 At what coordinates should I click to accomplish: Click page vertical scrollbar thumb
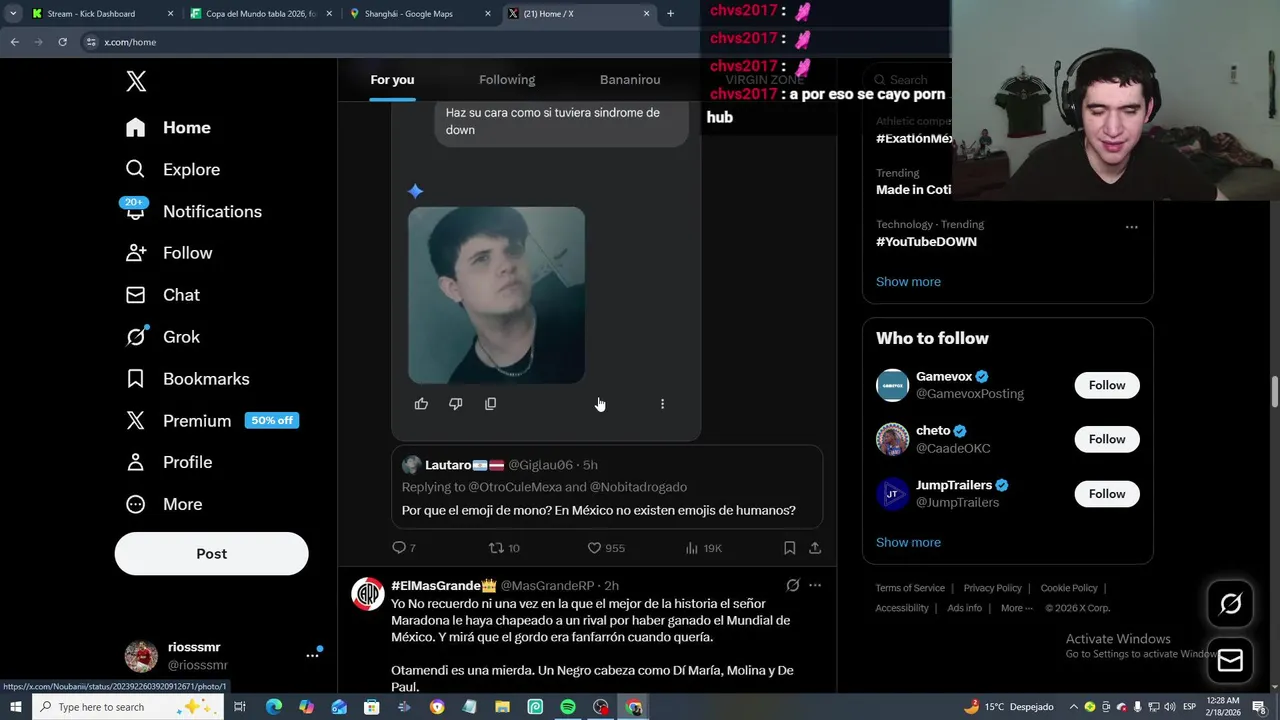point(1275,392)
